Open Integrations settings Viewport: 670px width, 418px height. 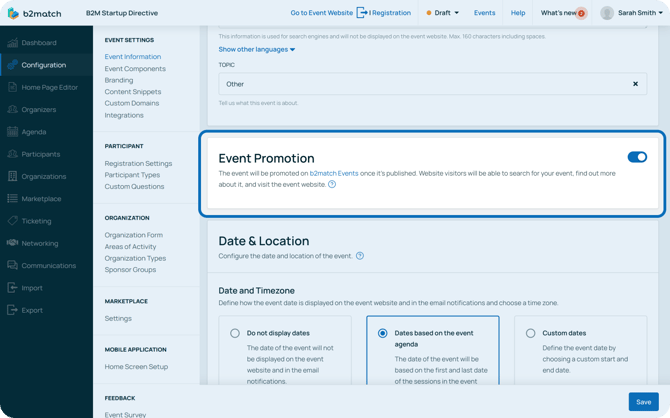[x=124, y=115]
